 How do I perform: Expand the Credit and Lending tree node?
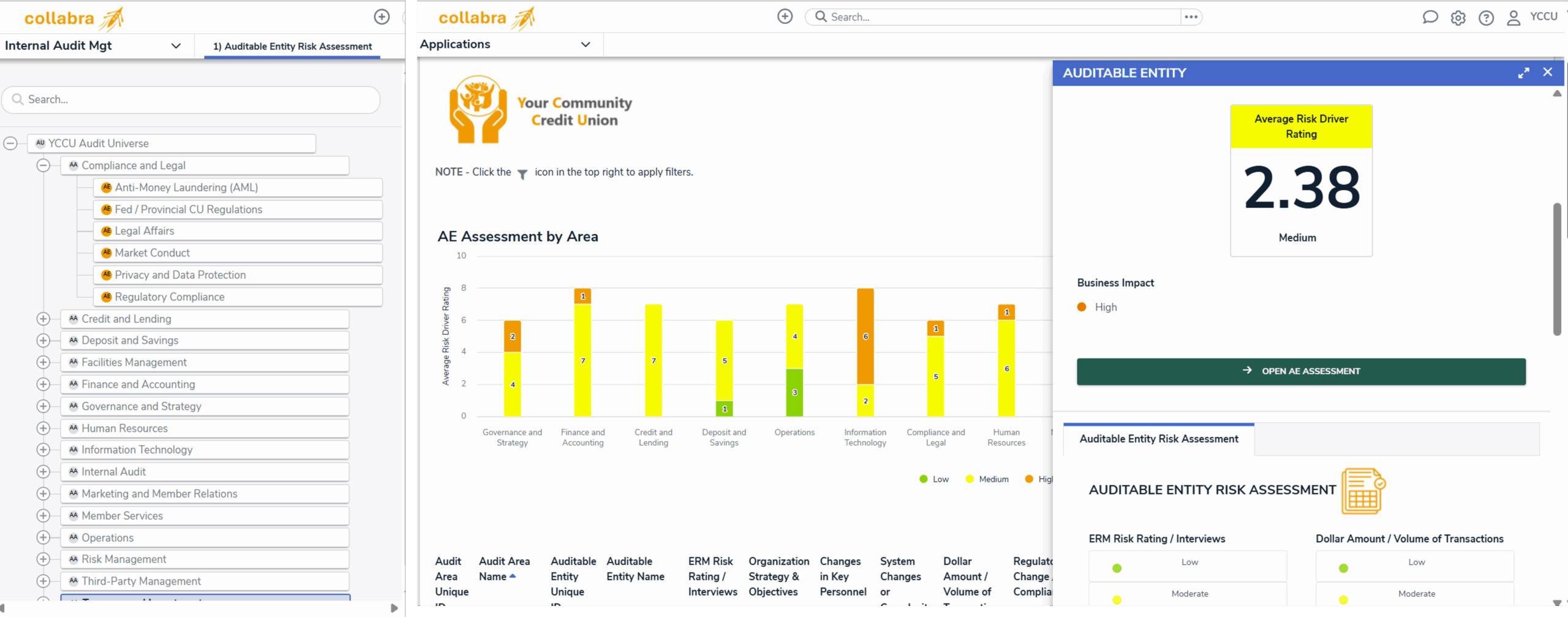pyautogui.click(x=43, y=319)
